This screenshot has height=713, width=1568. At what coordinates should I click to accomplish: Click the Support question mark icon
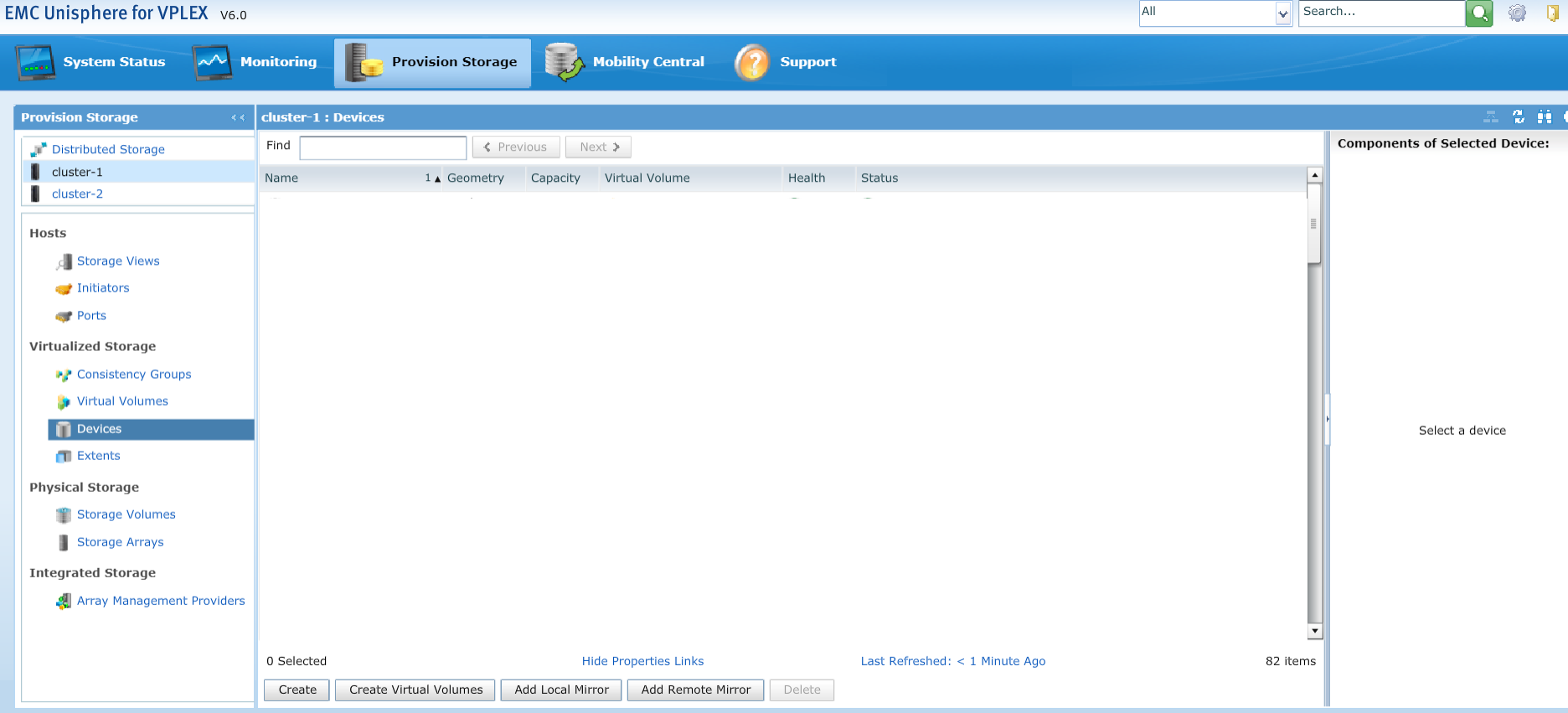[x=752, y=62]
